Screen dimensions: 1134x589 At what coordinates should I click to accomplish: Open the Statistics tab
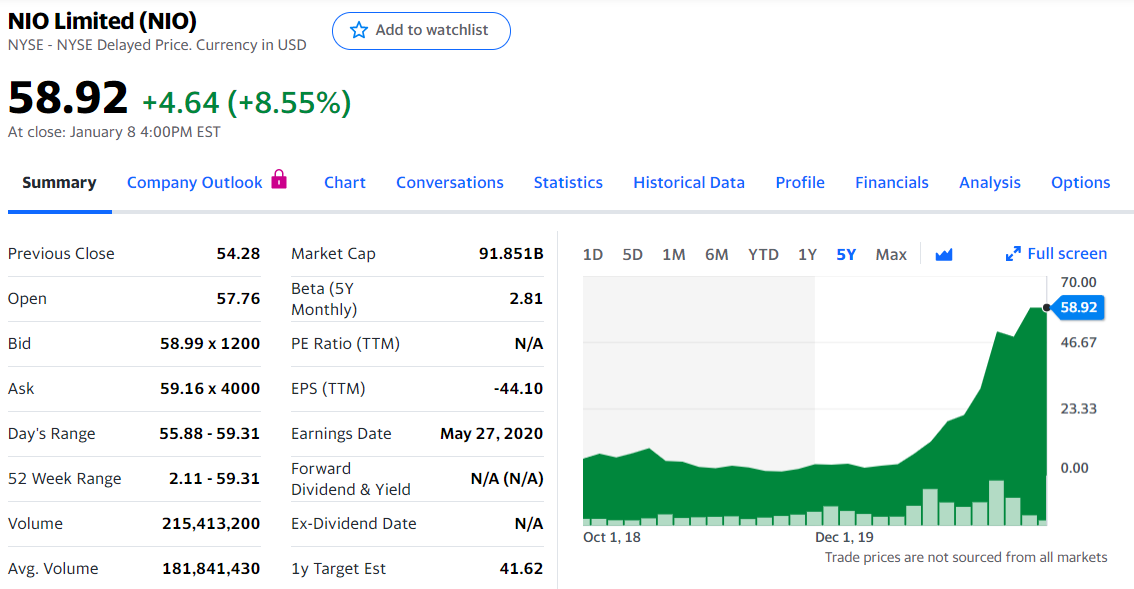[568, 182]
